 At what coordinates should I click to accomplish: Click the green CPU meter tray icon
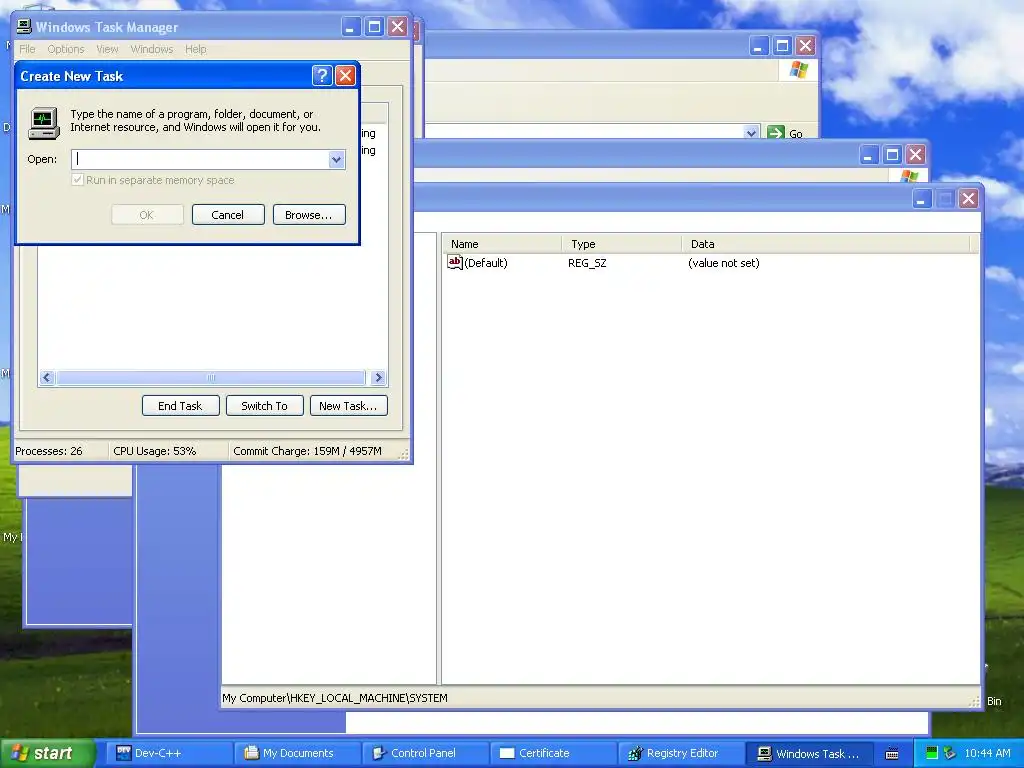click(x=932, y=753)
